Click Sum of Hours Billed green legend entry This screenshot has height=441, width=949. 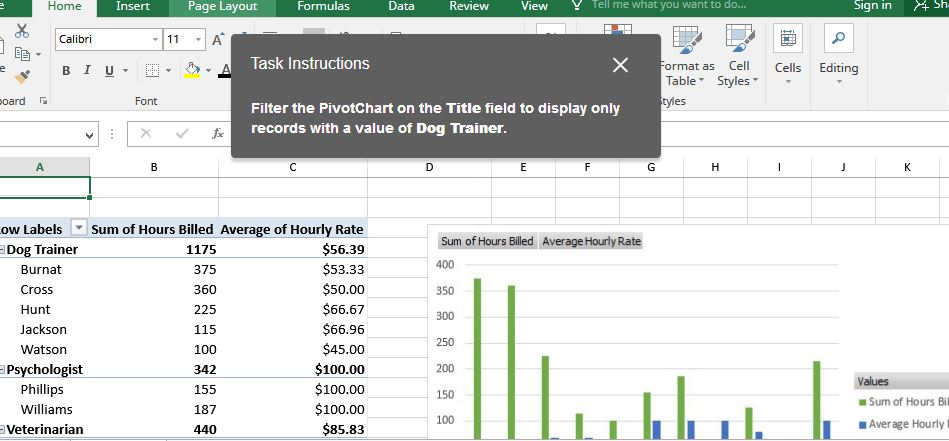tap(904, 402)
